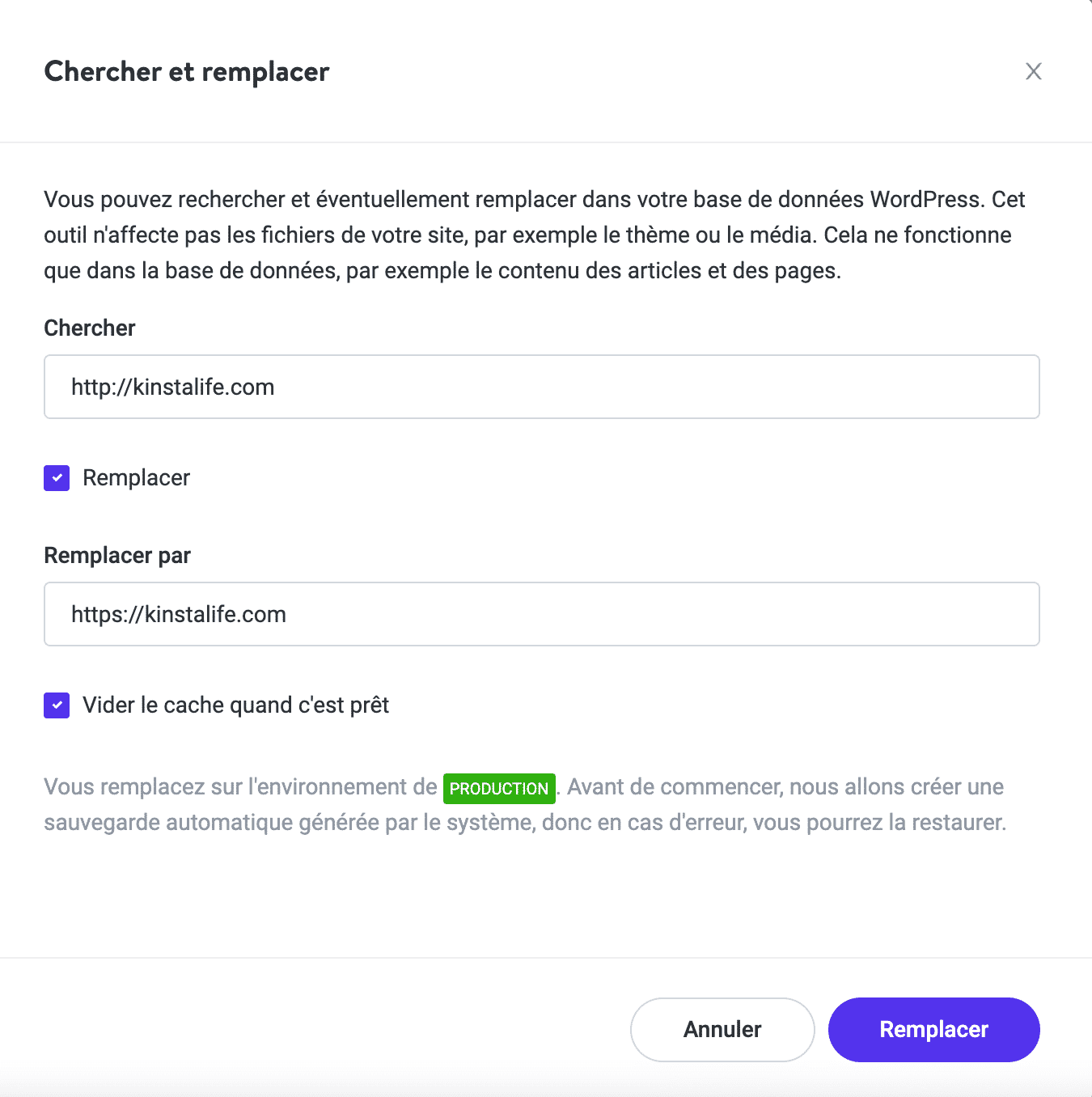Click the Remplacer checkbox label text

(135, 478)
